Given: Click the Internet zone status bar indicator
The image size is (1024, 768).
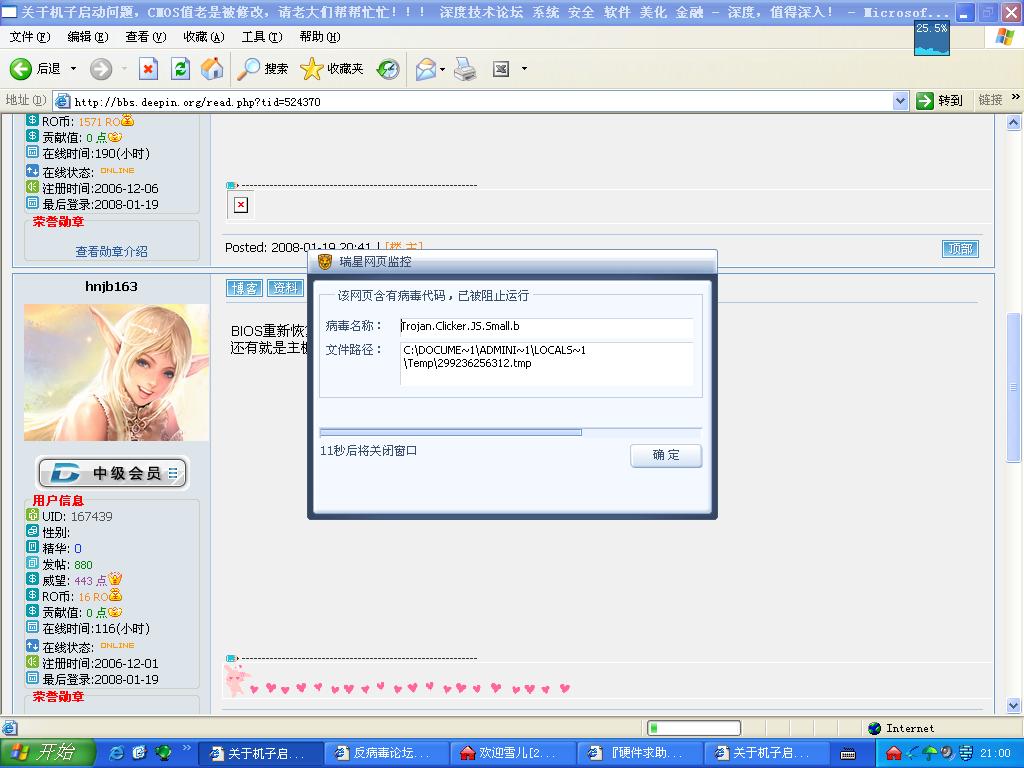Looking at the screenshot, I should pyautogui.click(x=902, y=728).
